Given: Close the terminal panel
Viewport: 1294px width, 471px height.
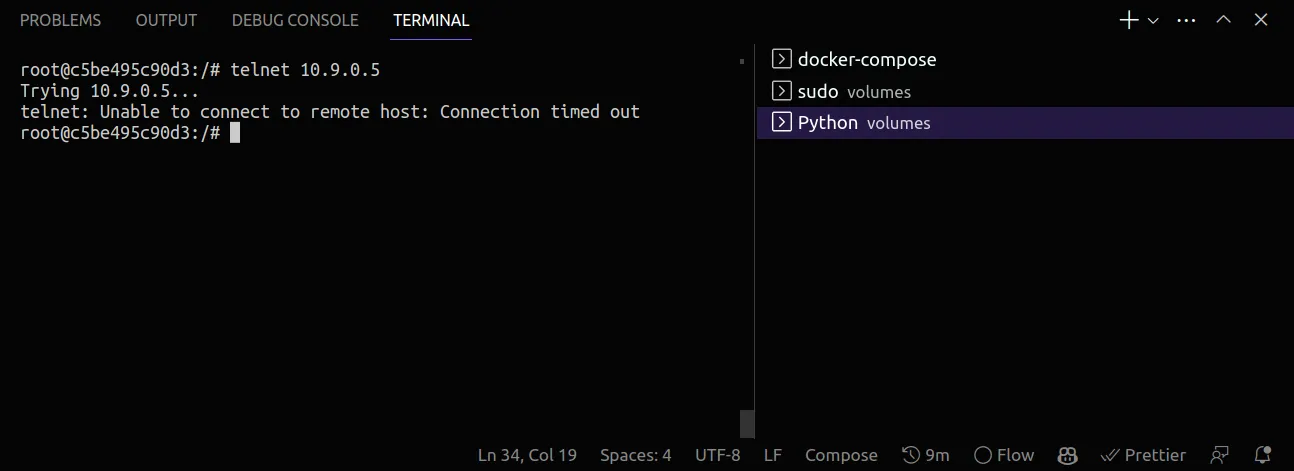Looking at the screenshot, I should 1261,20.
